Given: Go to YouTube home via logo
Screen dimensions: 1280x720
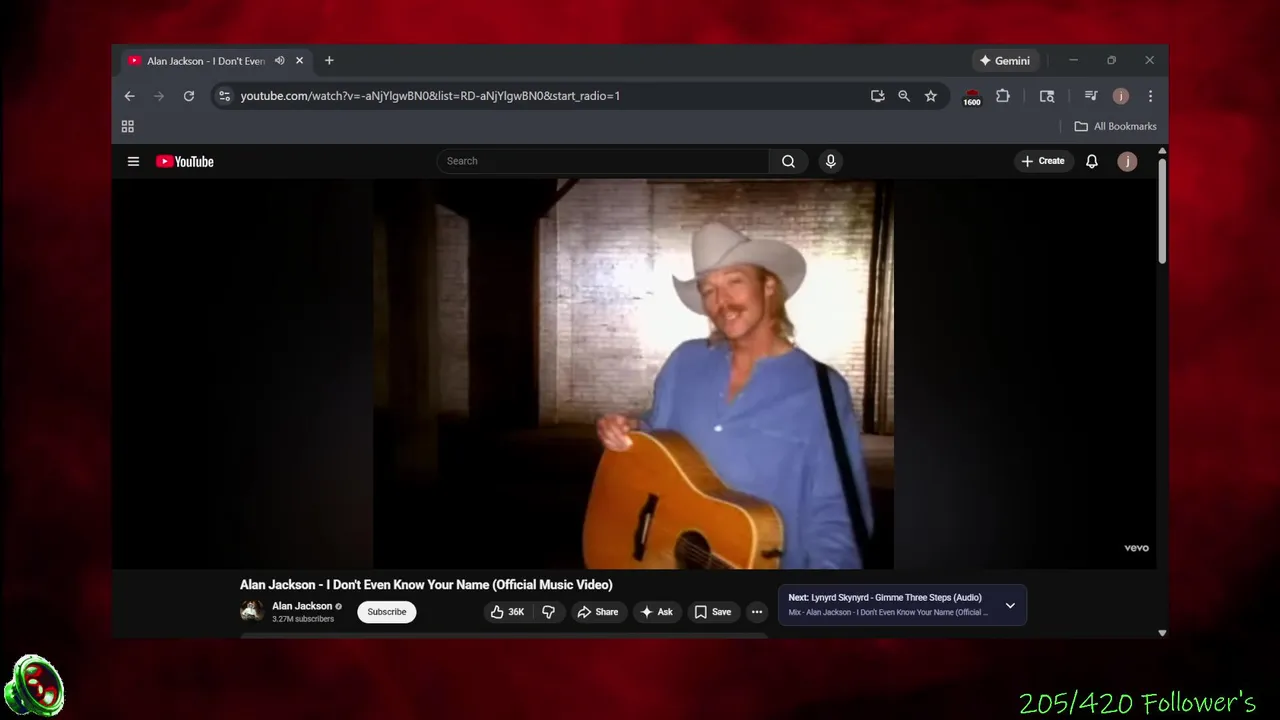Looking at the screenshot, I should tap(185, 161).
